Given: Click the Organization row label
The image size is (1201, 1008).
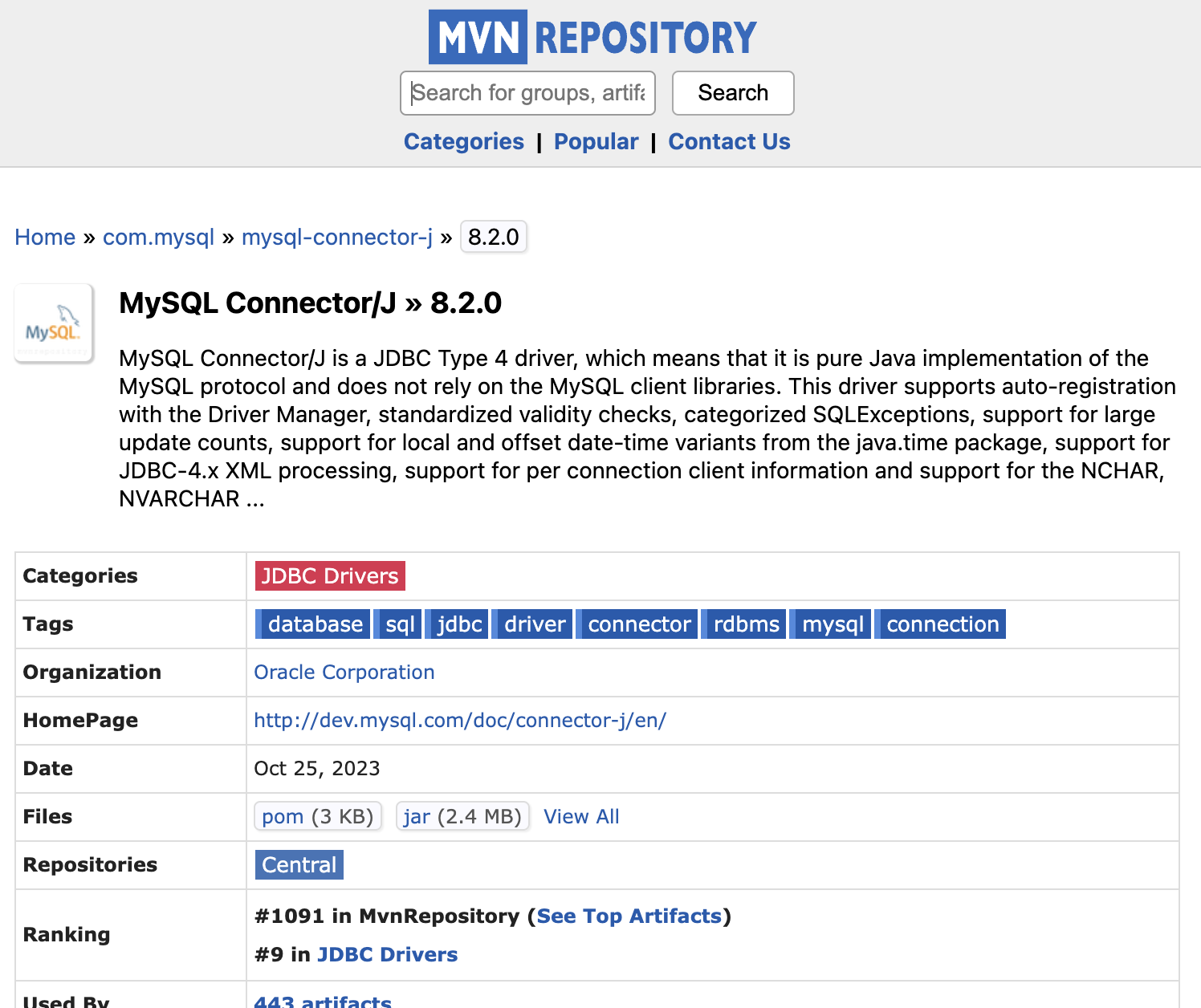Looking at the screenshot, I should (92, 673).
